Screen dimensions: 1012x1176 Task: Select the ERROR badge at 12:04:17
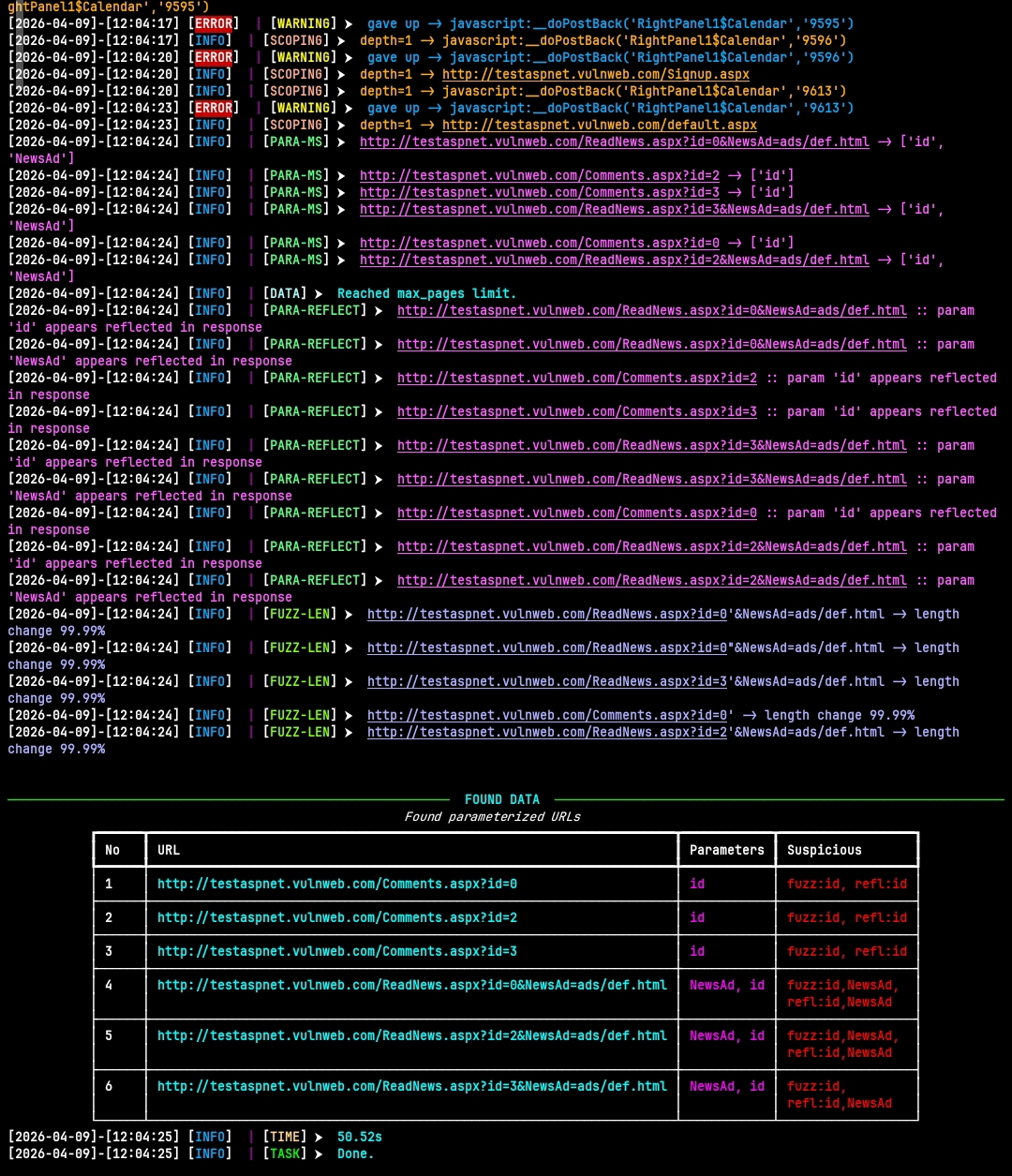tap(214, 23)
